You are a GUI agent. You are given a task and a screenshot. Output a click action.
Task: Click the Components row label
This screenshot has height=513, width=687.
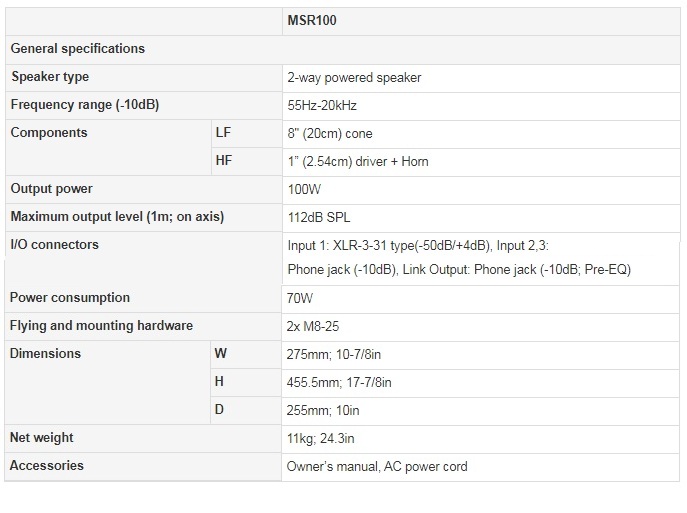[x=49, y=132]
